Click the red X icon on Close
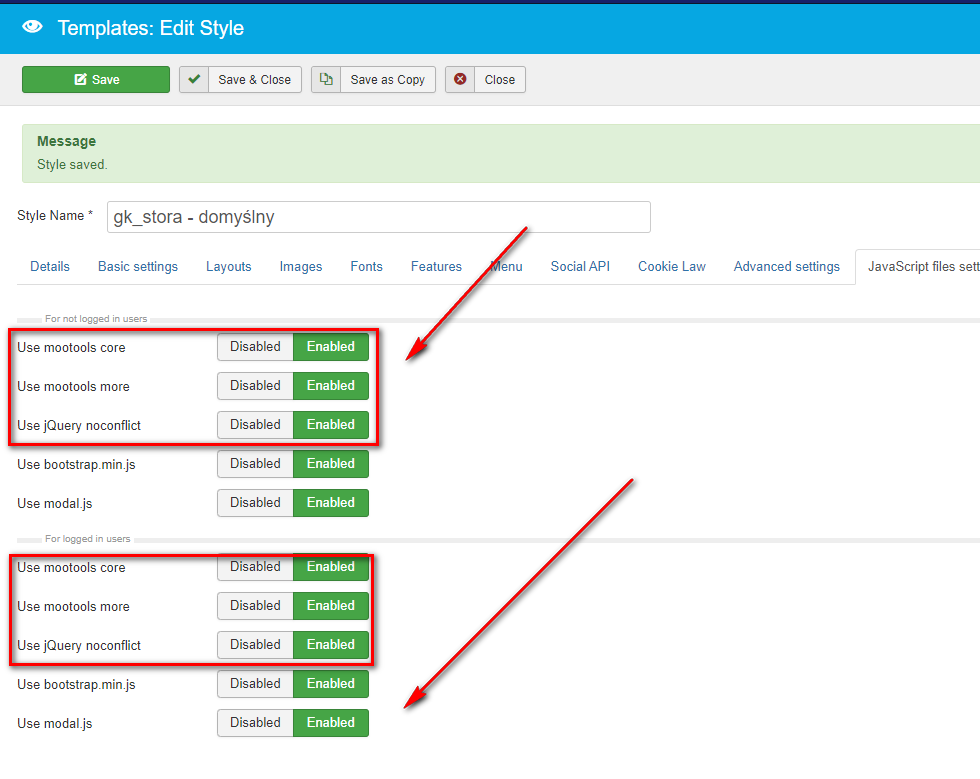This screenshot has height=779, width=980. click(460, 79)
